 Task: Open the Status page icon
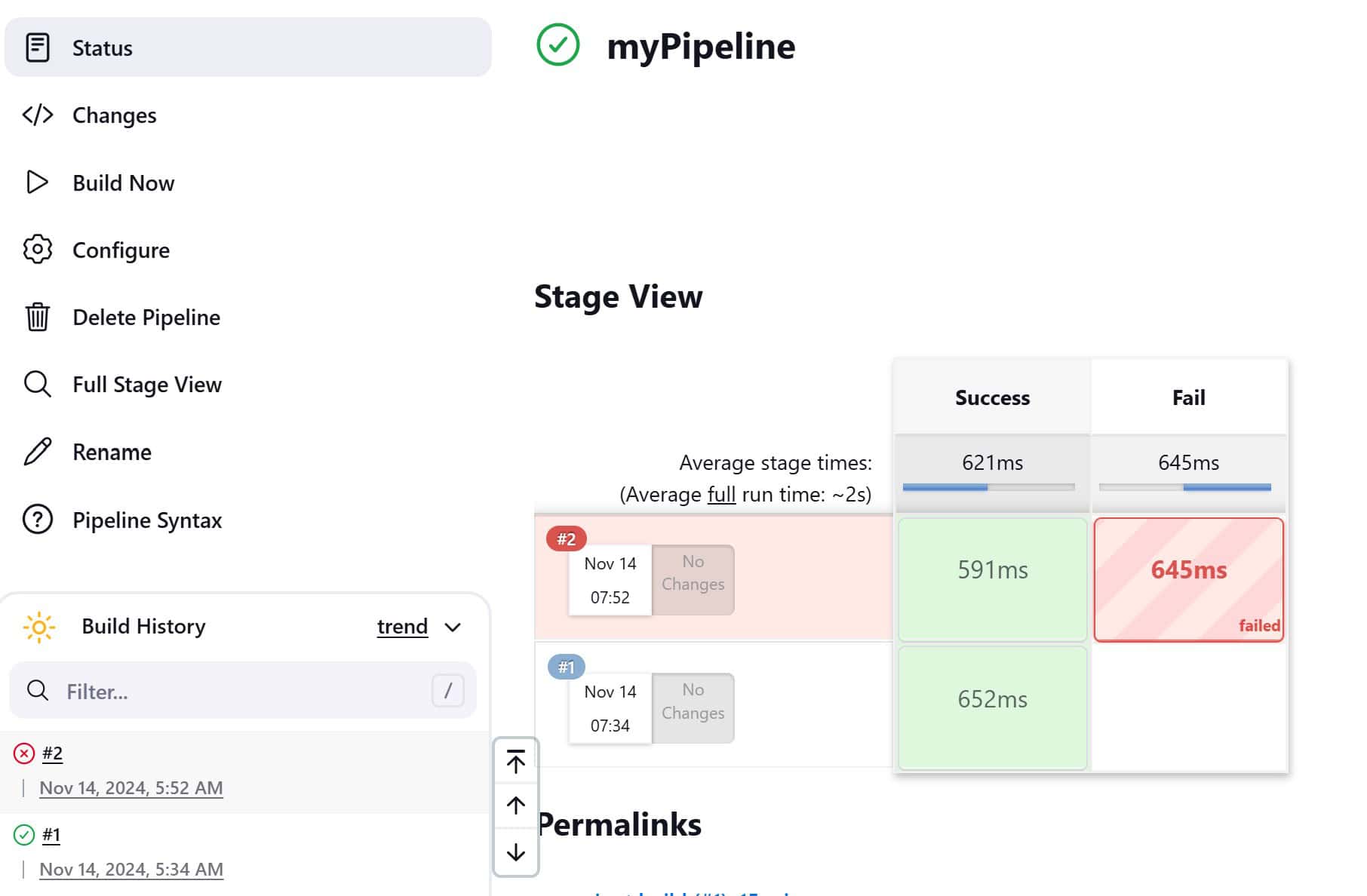[38, 48]
